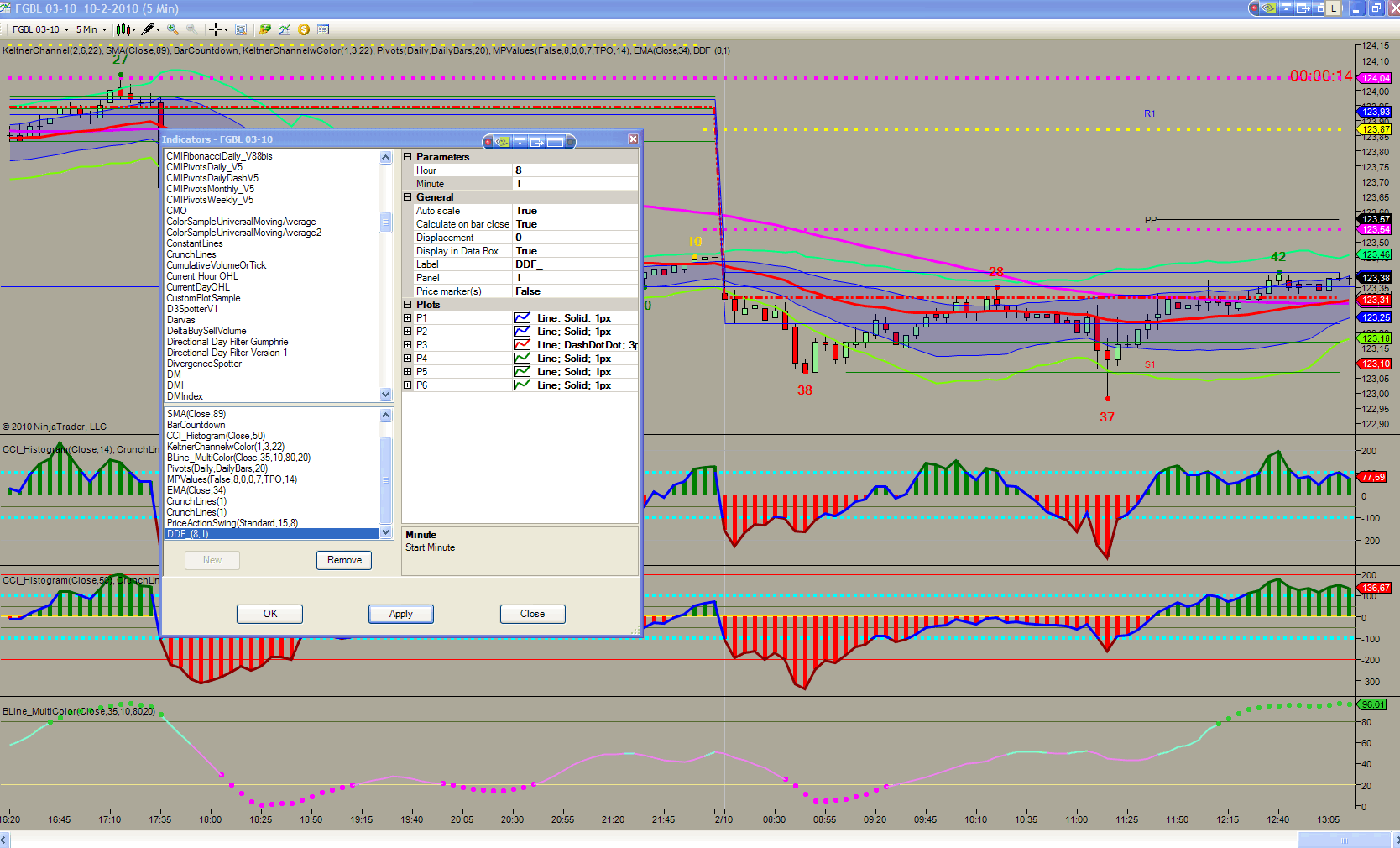This screenshot has width=1400, height=848.
Task: Open the FGBL 03-10 instrument dropdown
Action: click(40, 29)
